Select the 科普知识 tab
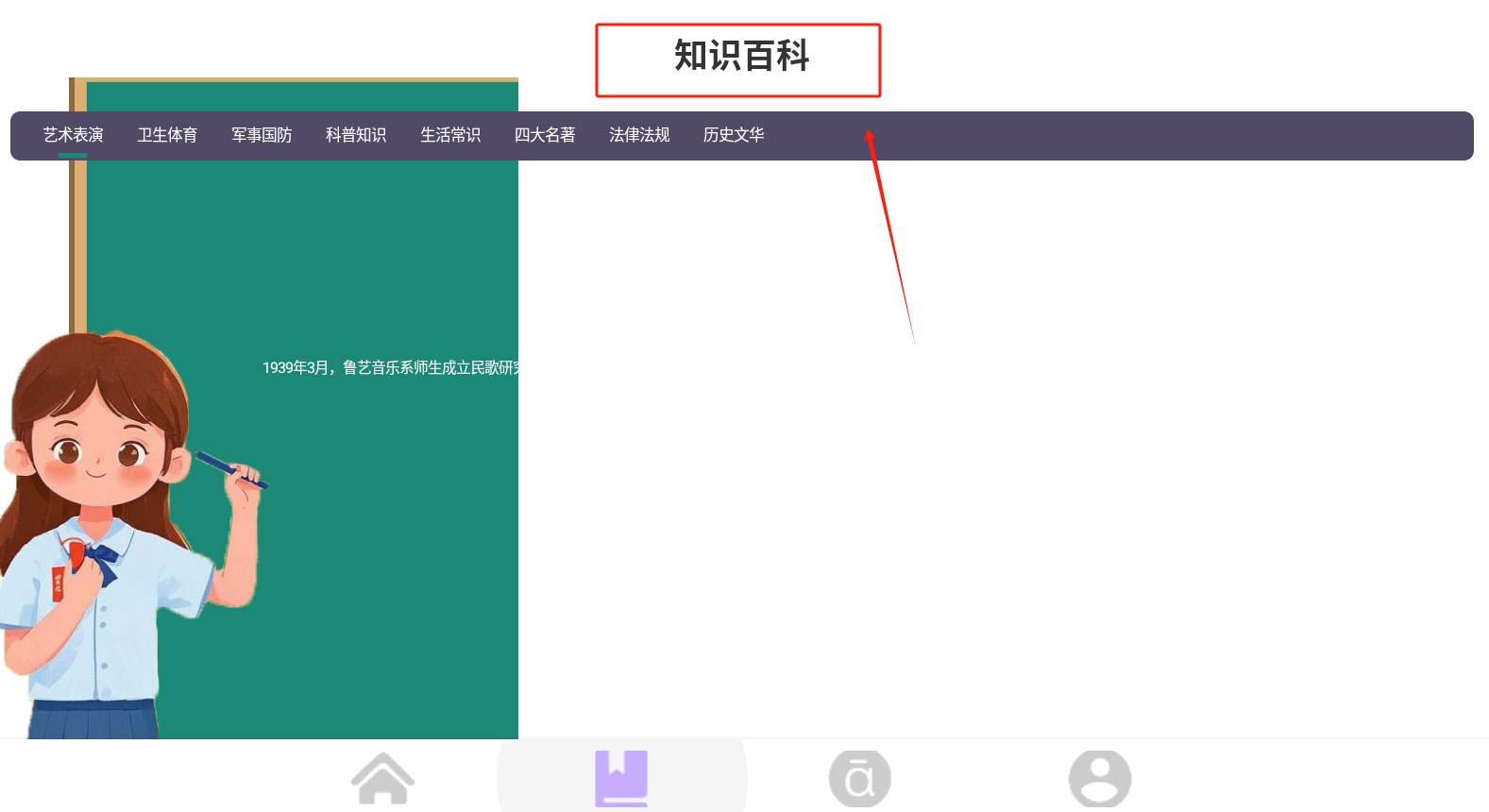The image size is (1489, 812). pyautogui.click(x=356, y=135)
